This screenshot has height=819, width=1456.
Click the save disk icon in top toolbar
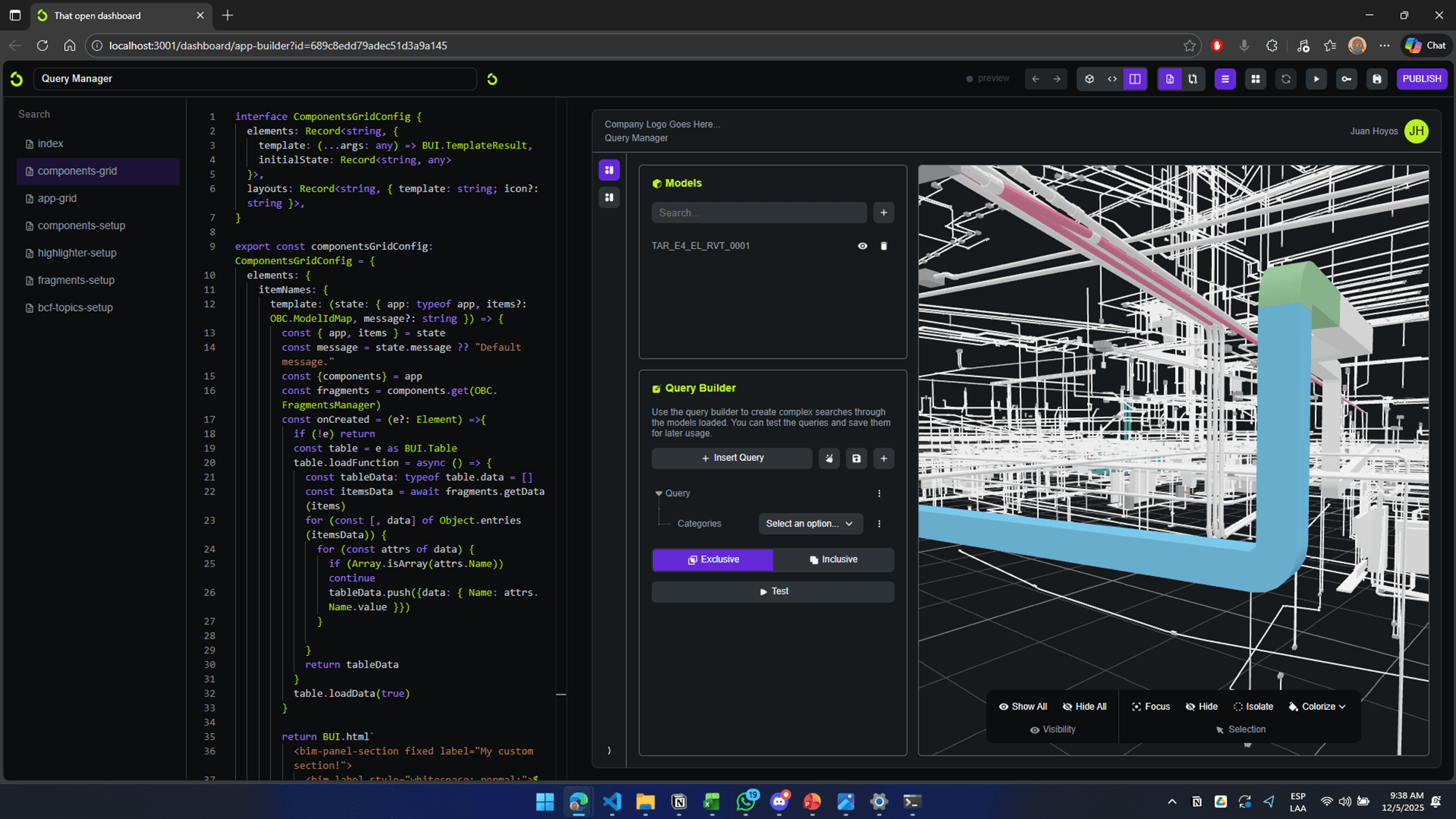click(1377, 79)
